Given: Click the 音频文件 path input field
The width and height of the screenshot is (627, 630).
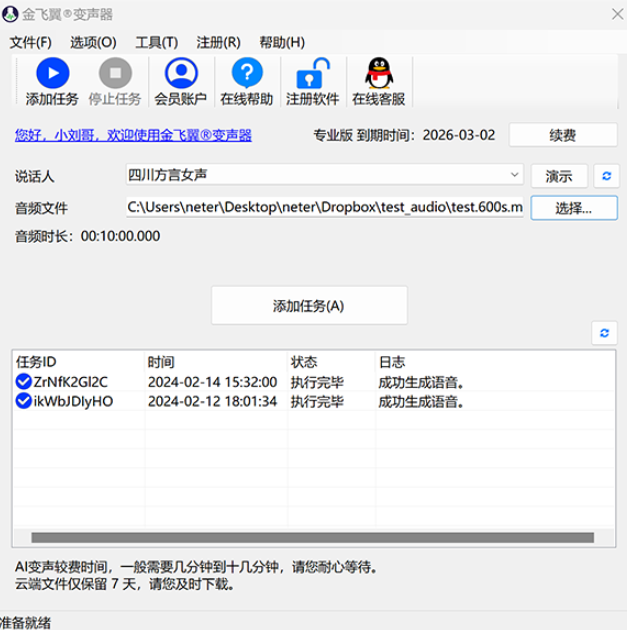Looking at the screenshot, I should click(325, 207).
